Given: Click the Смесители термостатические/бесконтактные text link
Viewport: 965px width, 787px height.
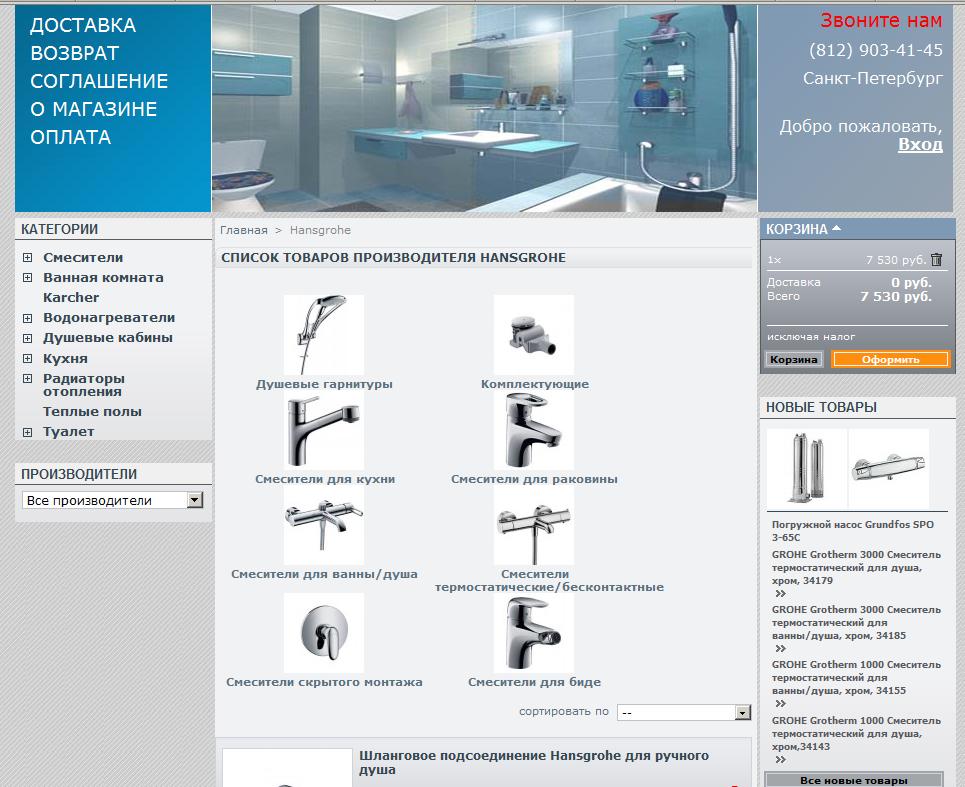Looking at the screenshot, I should [x=549, y=581].
